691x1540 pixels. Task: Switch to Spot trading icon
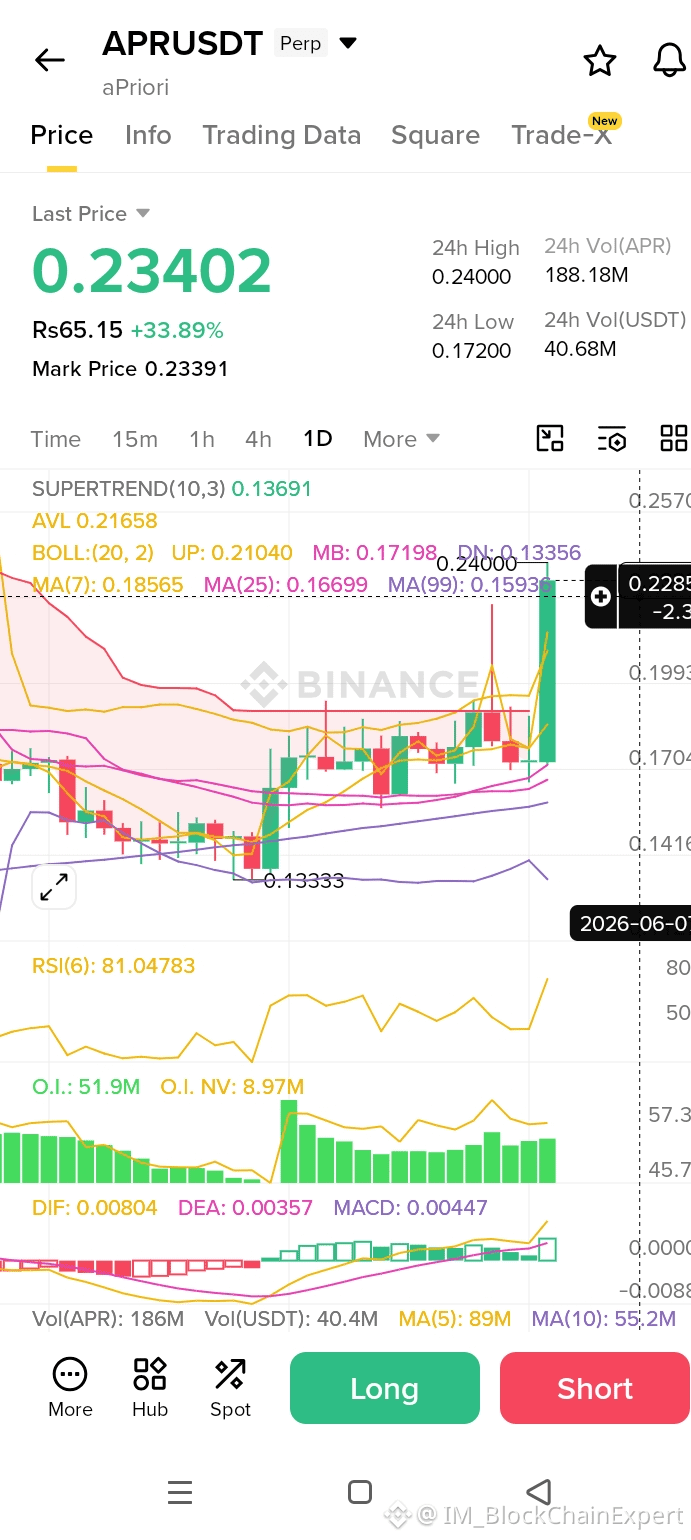[x=230, y=1387]
